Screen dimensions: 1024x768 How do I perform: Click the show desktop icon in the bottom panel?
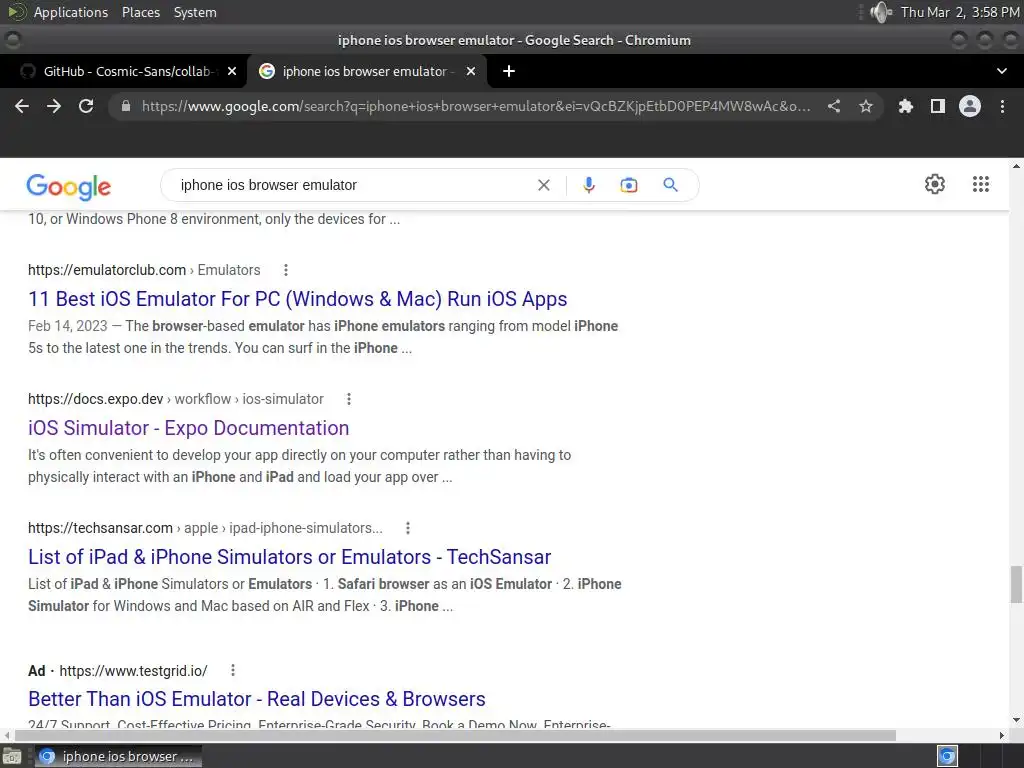point(11,756)
